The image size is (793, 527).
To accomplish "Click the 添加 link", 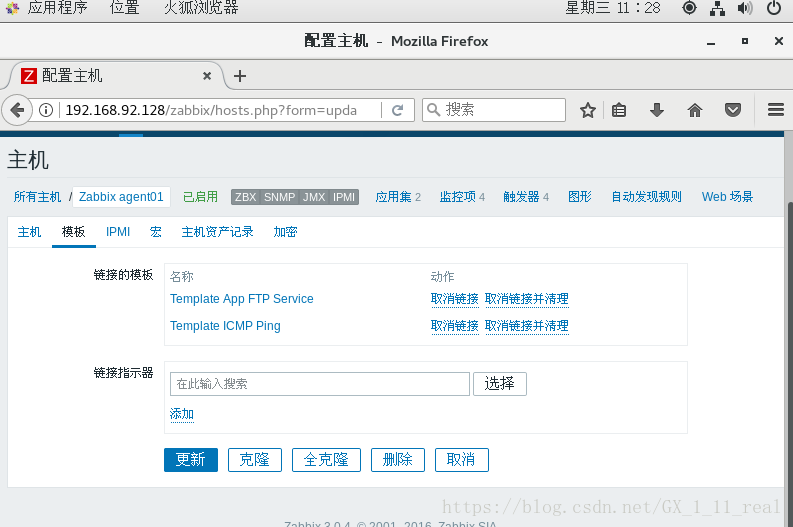I will [x=182, y=414].
